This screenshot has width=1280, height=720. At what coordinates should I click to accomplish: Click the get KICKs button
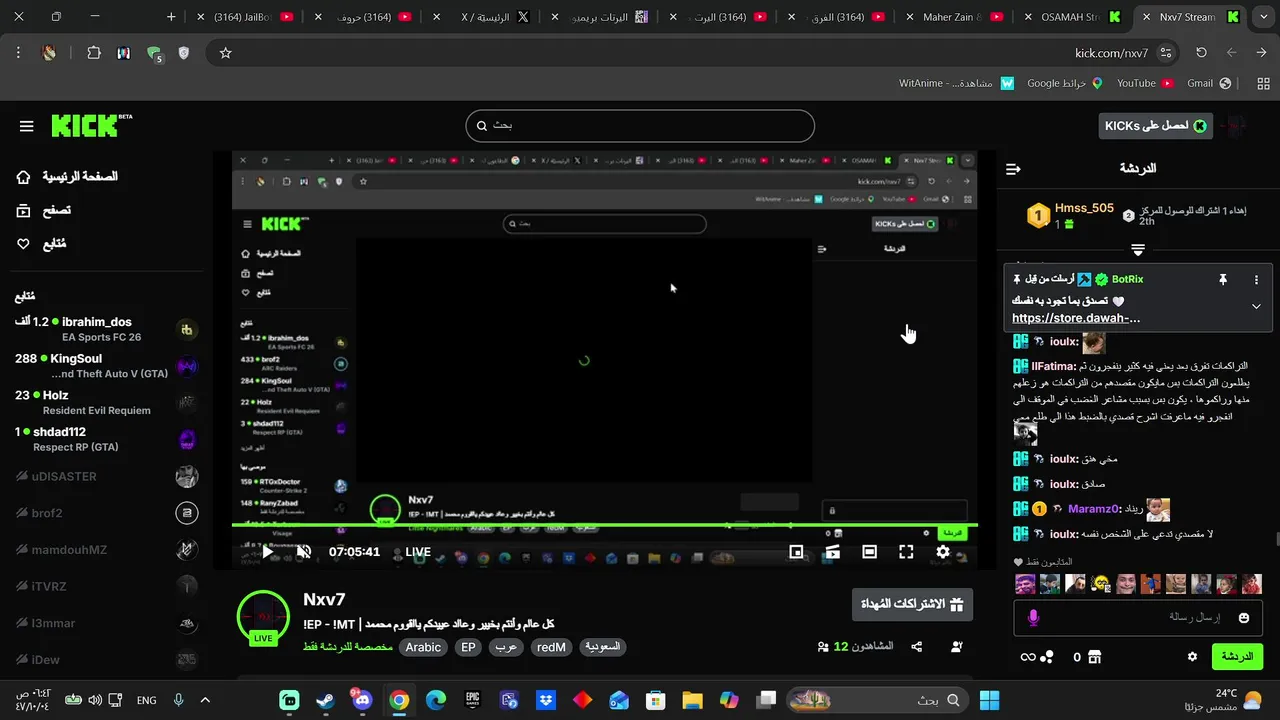point(1155,126)
